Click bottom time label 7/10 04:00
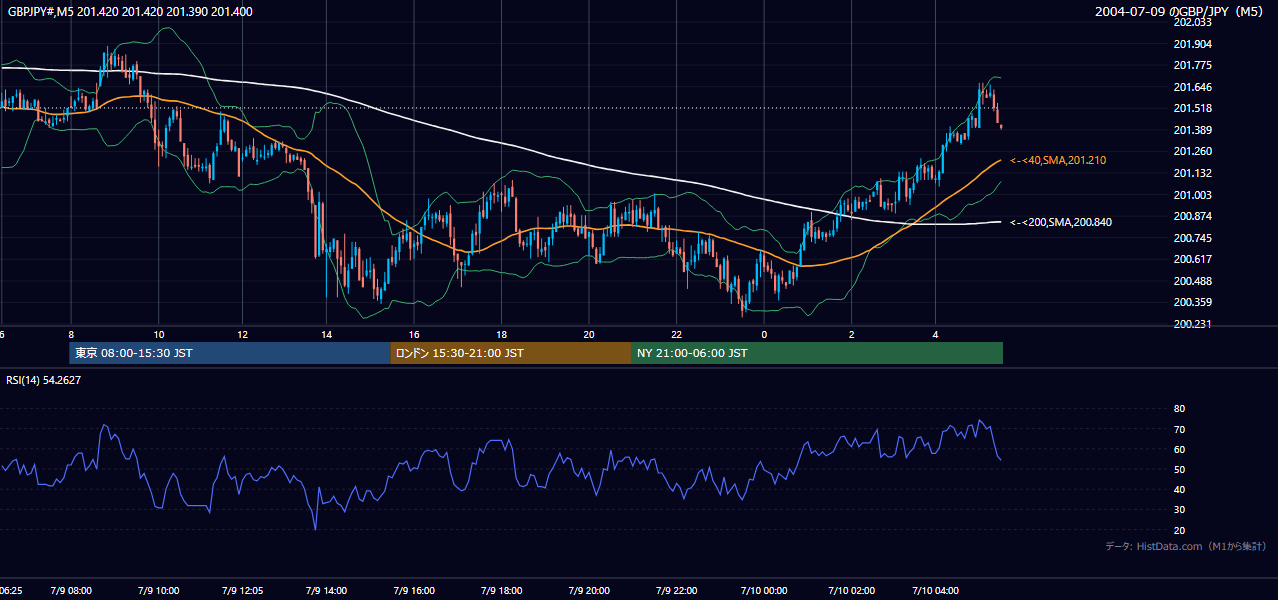 coord(937,591)
